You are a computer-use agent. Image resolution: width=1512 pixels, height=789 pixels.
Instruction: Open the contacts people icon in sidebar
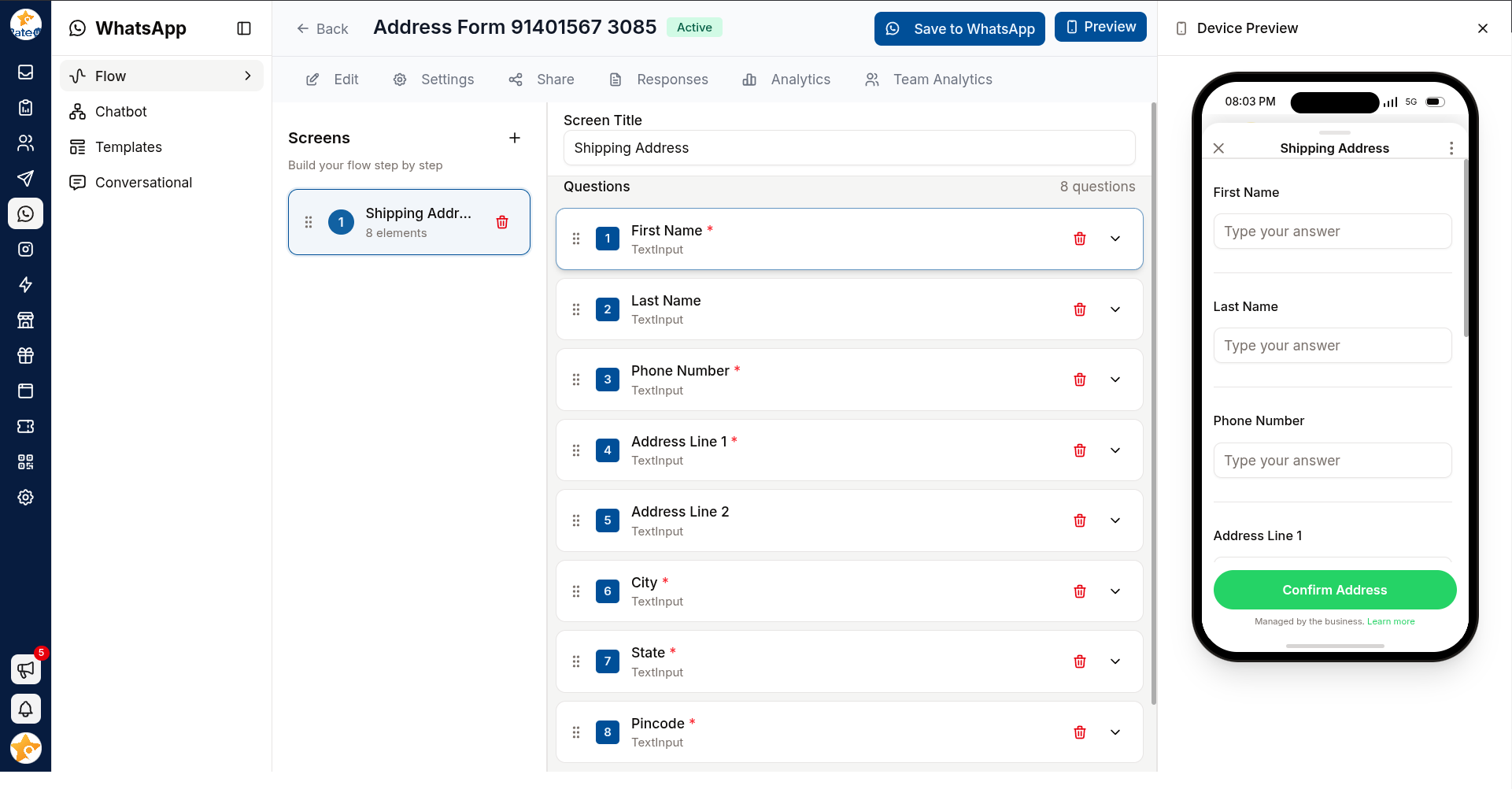25,143
